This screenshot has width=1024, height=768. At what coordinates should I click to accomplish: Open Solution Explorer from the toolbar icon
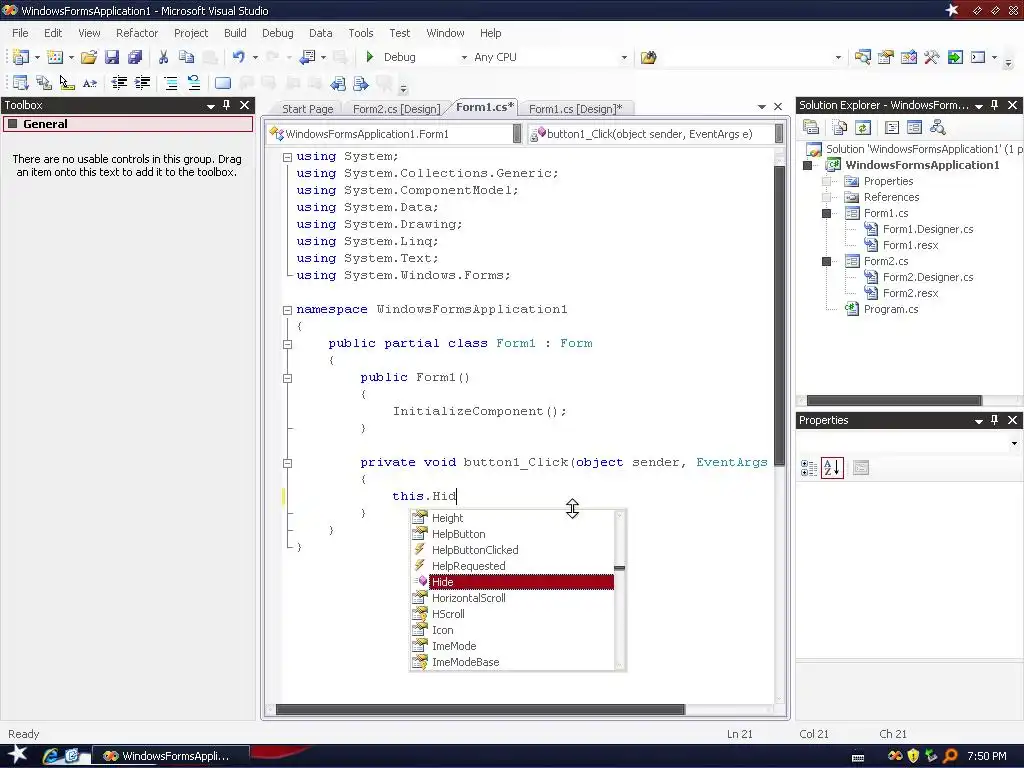click(863, 57)
